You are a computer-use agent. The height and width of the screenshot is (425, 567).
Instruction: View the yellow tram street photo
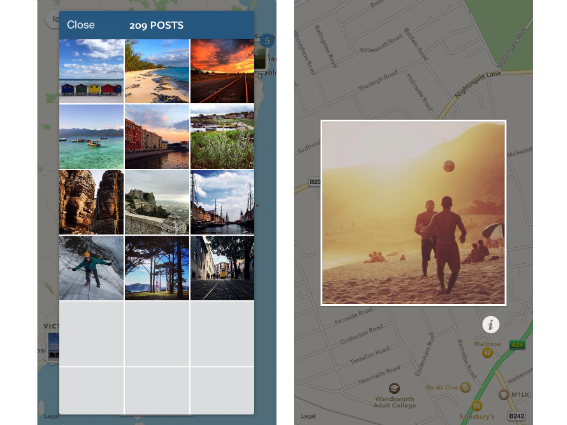(222, 268)
